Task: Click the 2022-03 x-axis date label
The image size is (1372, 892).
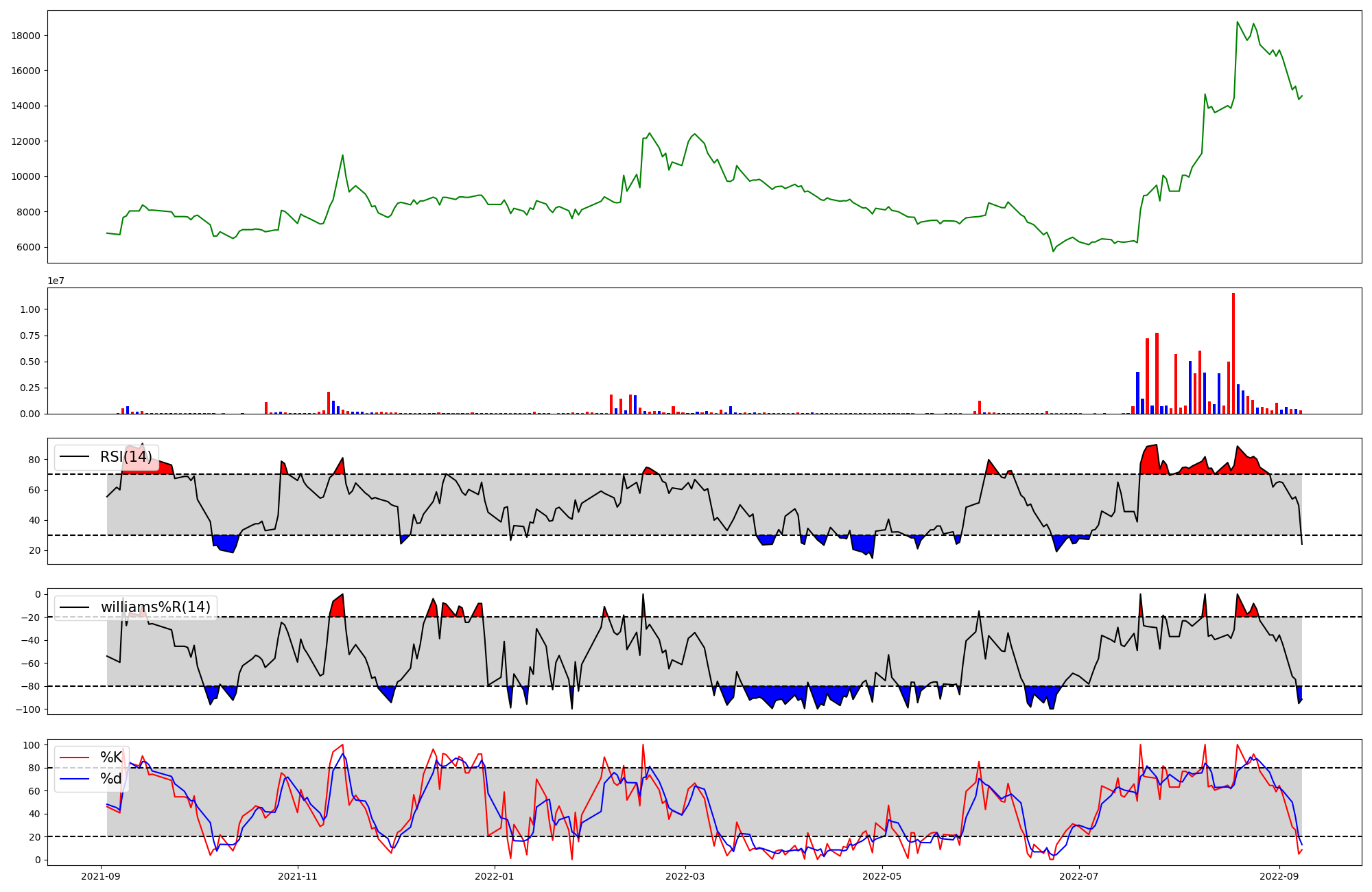Action: [x=685, y=876]
